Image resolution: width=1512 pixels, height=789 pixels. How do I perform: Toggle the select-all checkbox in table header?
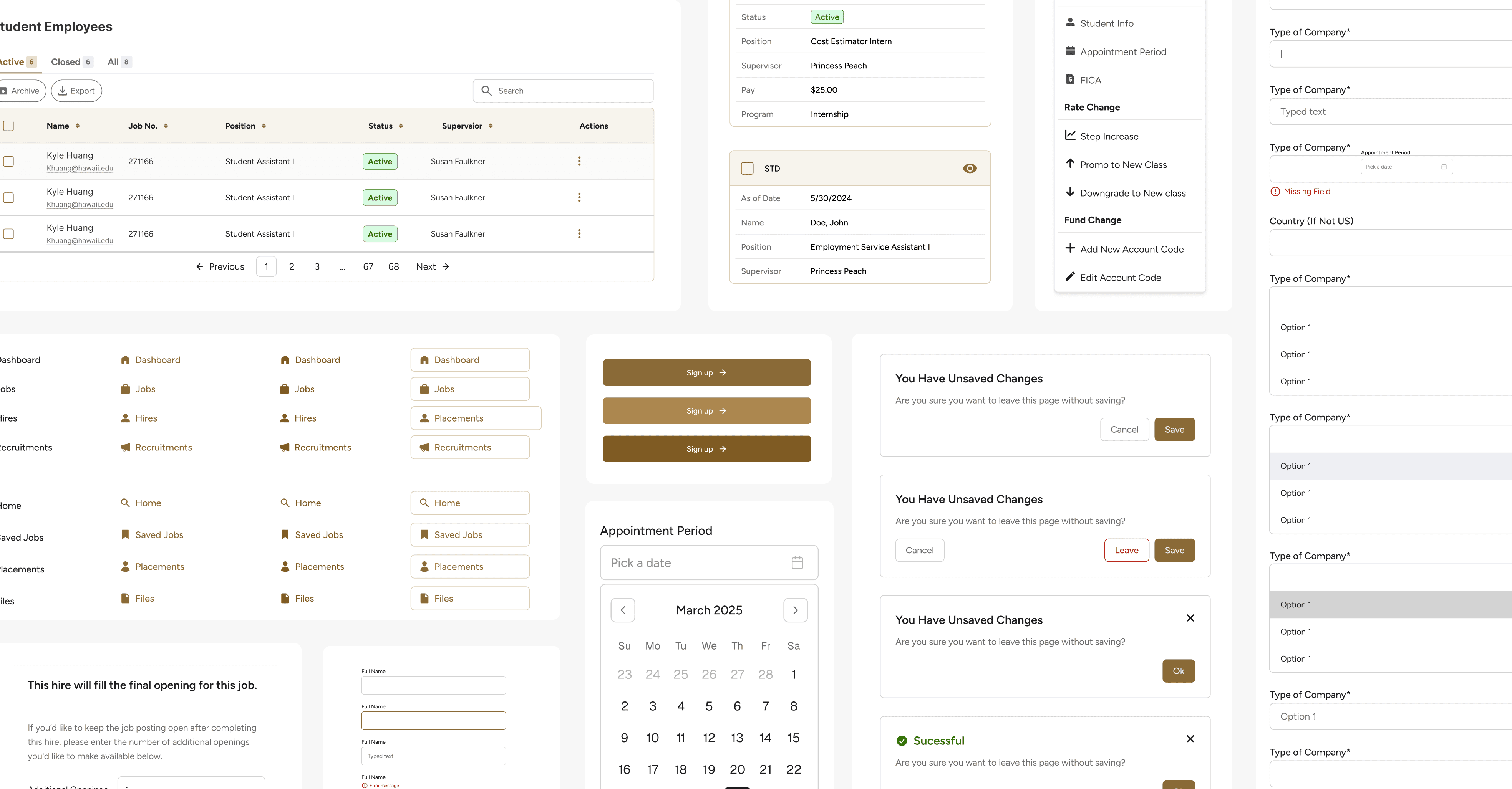(x=9, y=126)
